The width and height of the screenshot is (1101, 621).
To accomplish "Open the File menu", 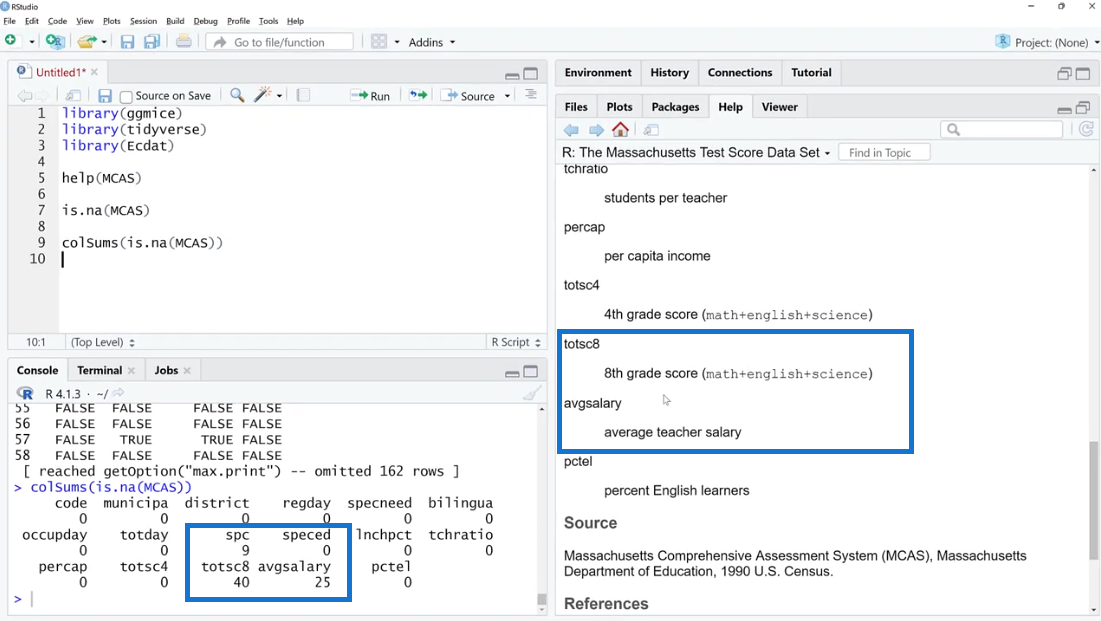I will (x=9, y=21).
